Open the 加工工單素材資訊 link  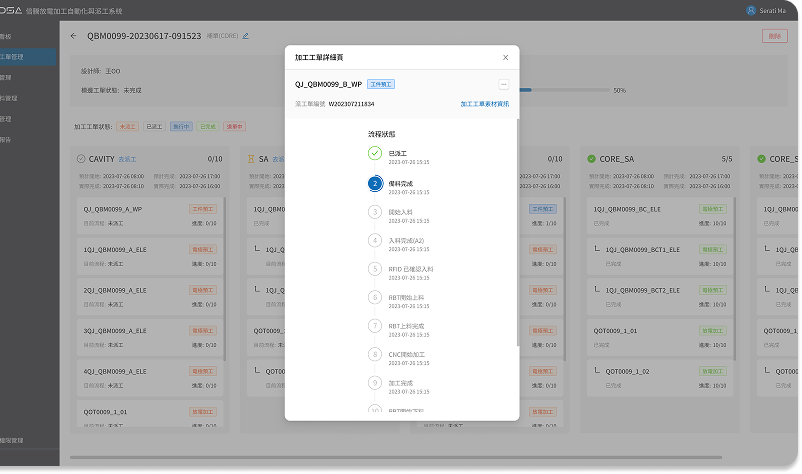[484, 103]
